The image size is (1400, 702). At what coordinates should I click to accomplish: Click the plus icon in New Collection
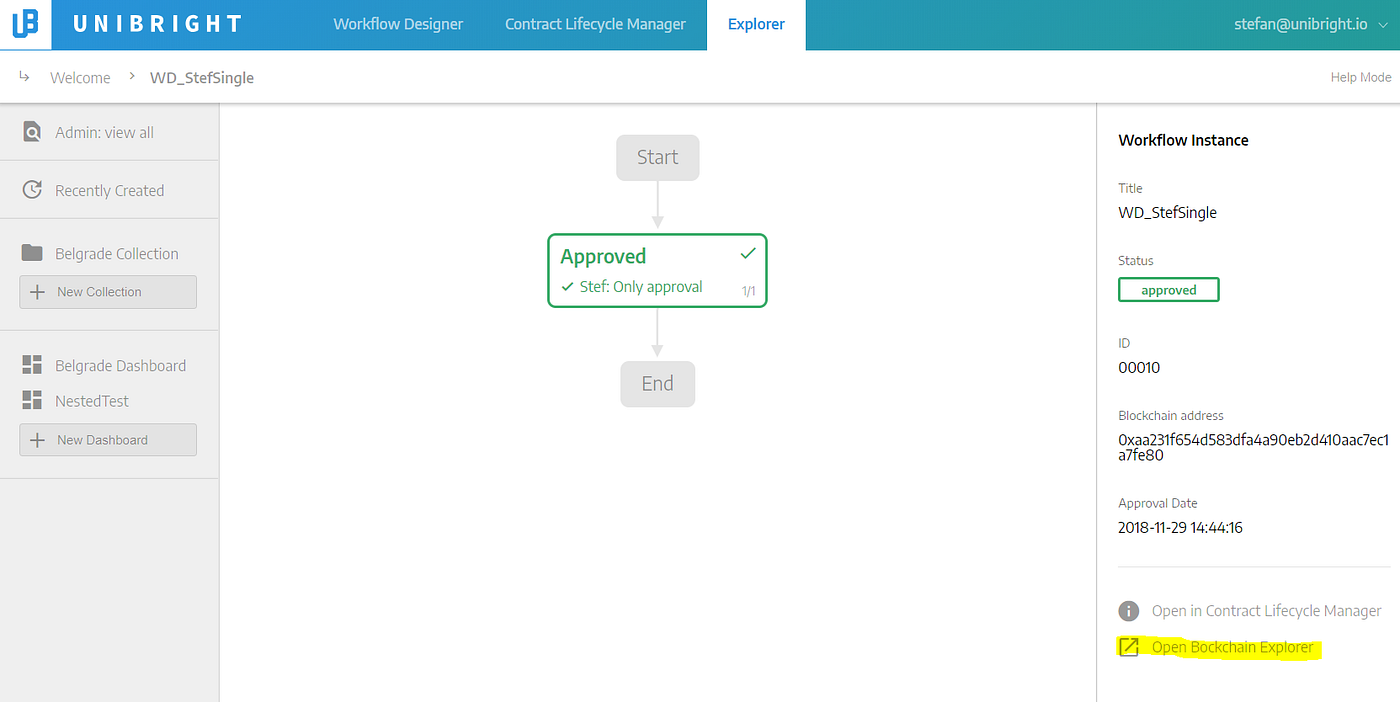pyautogui.click(x=38, y=292)
